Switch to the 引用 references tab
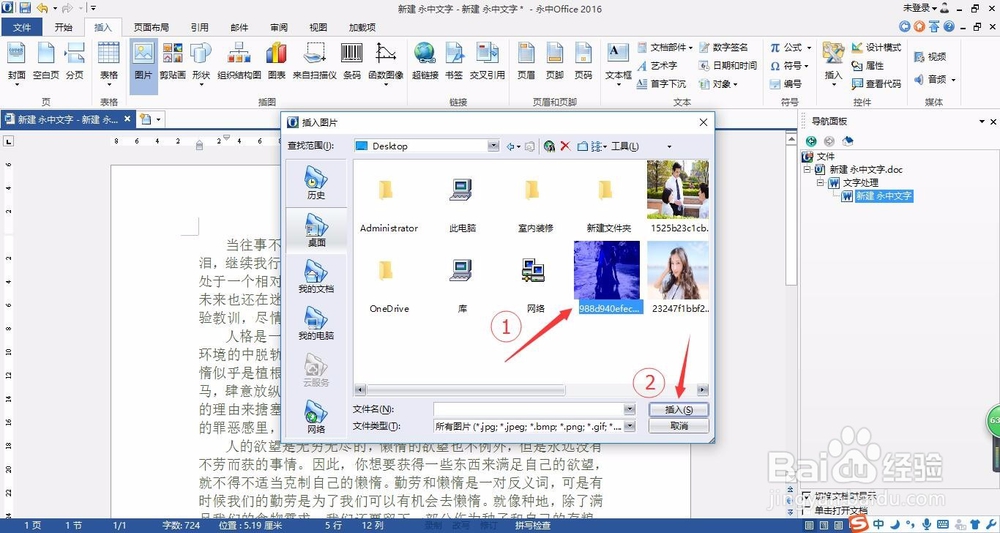1000x533 pixels. point(199,27)
